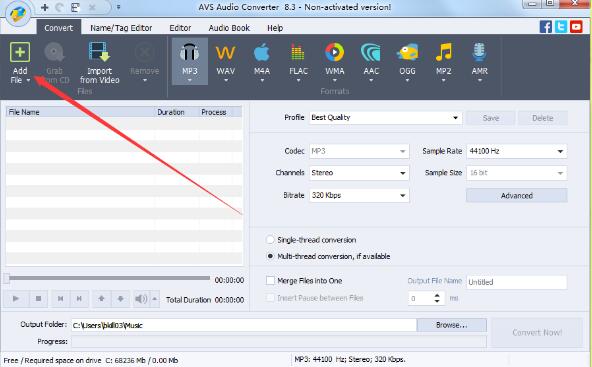Open the Help tab
The image size is (592, 367).
click(275, 28)
